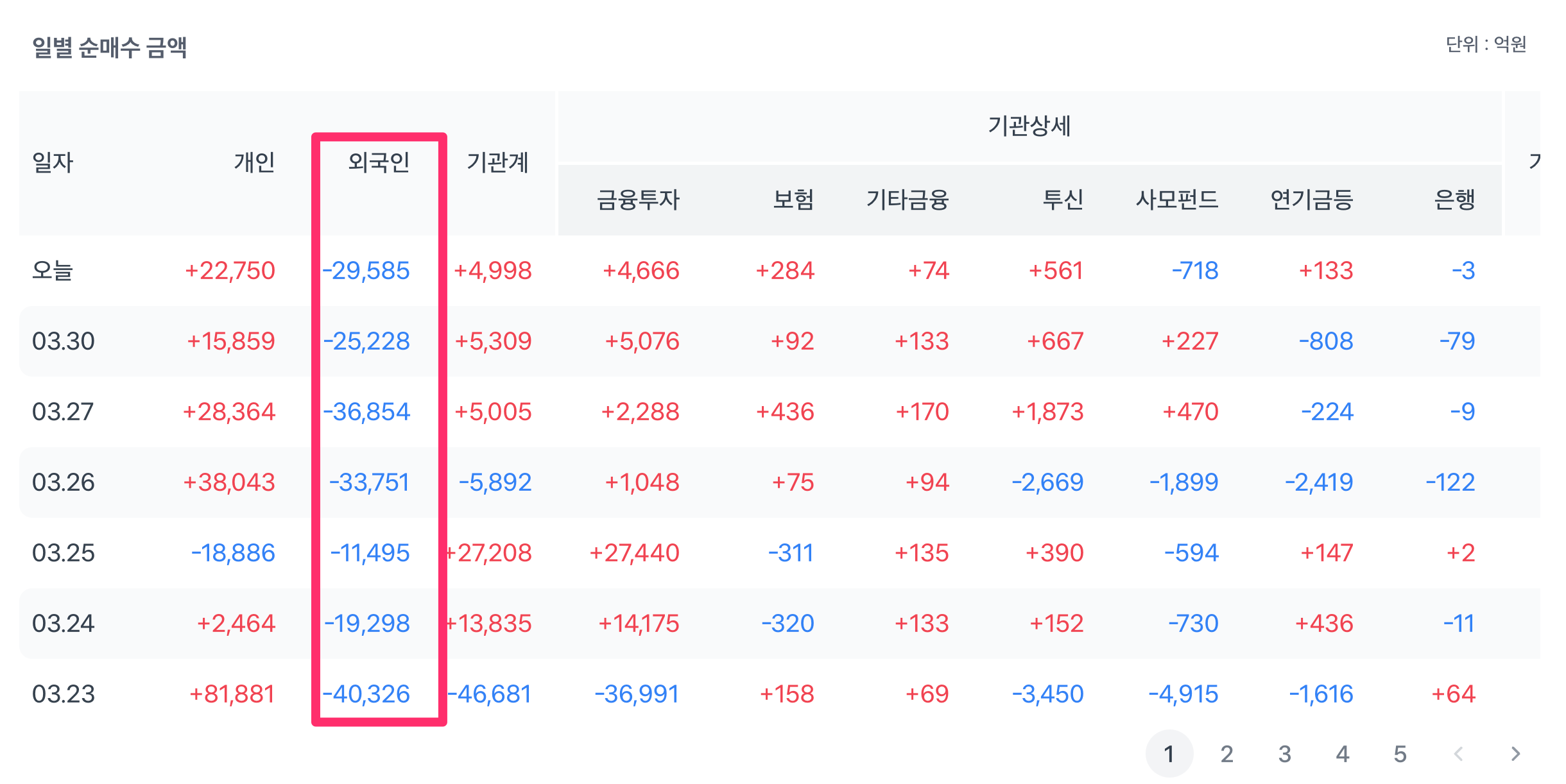Click the previous page arrow in pagination
This screenshot has width=1566, height=784.
click(x=1458, y=754)
